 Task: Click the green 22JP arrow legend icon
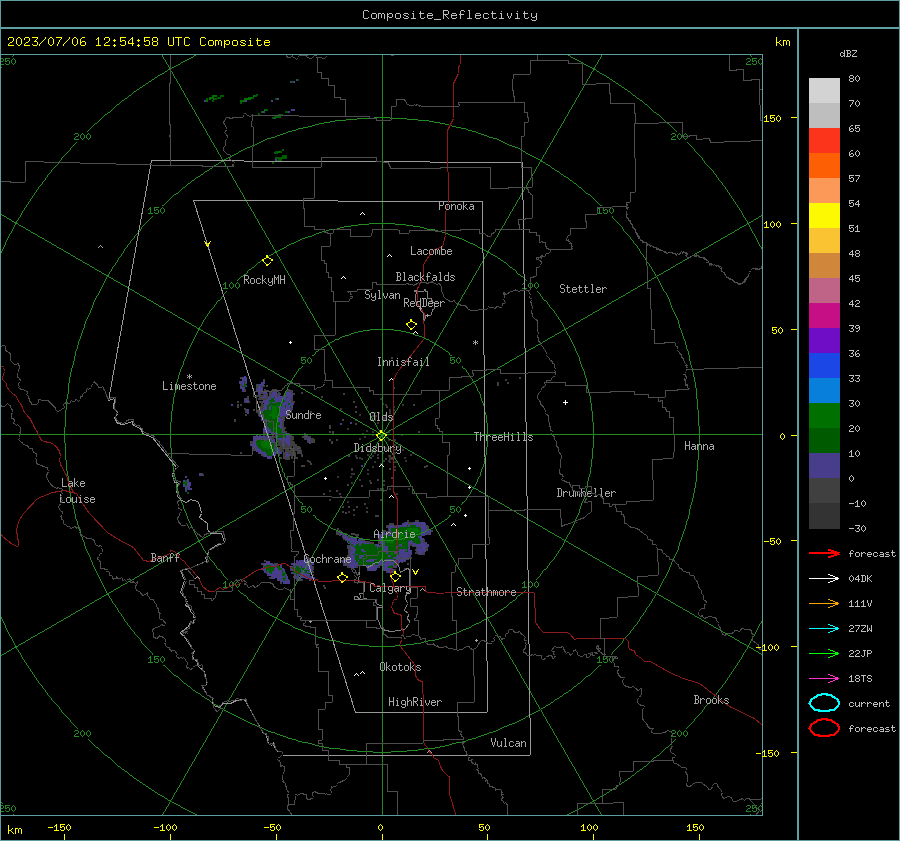tap(824, 653)
